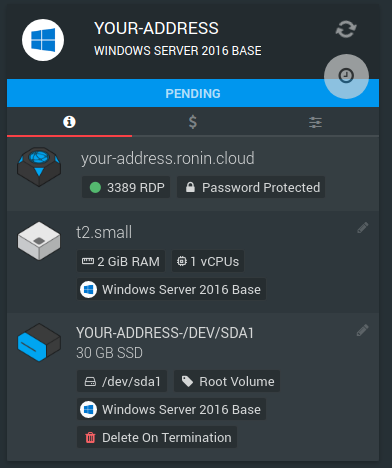Edit the t2.small machine type pencil
Screen dimensions: 392x468
363,227
